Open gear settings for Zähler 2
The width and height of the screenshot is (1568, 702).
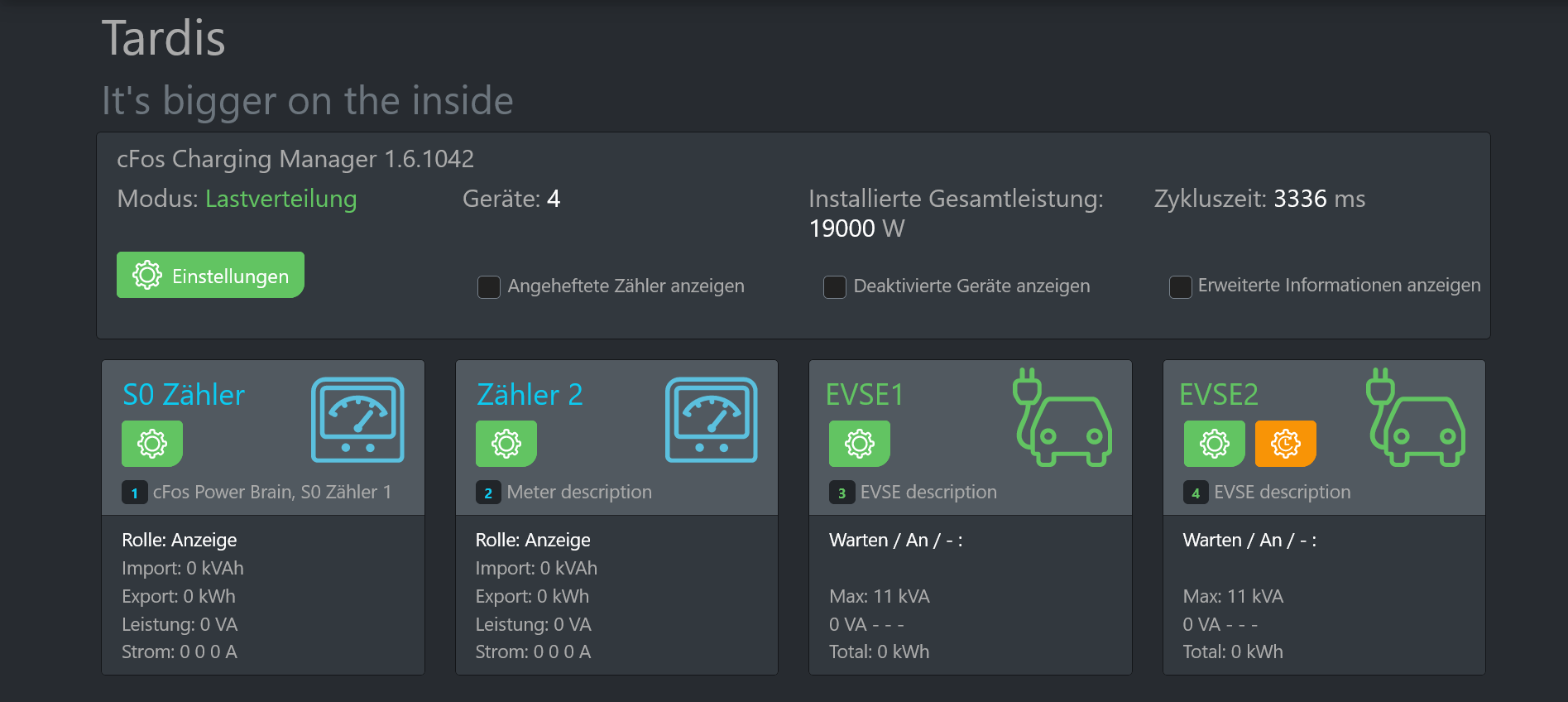click(x=506, y=444)
